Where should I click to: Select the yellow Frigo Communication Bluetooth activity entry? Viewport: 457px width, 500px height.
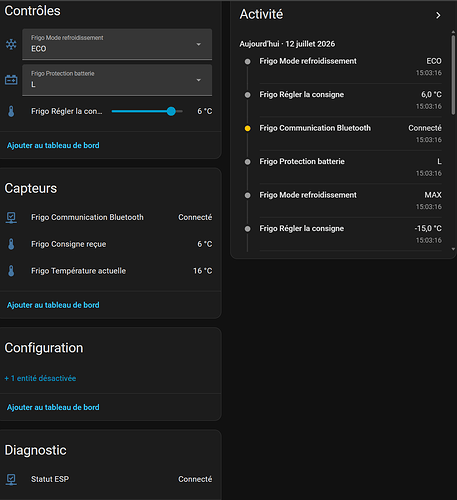343,134
